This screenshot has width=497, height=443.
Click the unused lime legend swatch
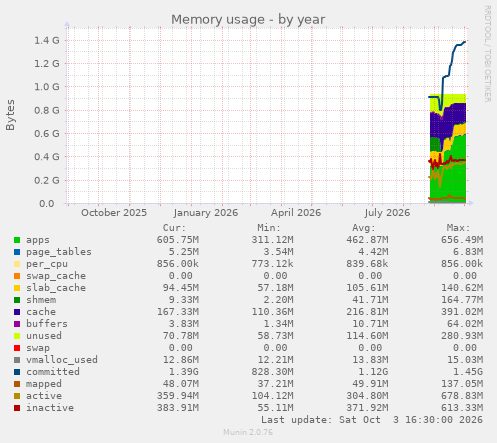tap(17, 336)
